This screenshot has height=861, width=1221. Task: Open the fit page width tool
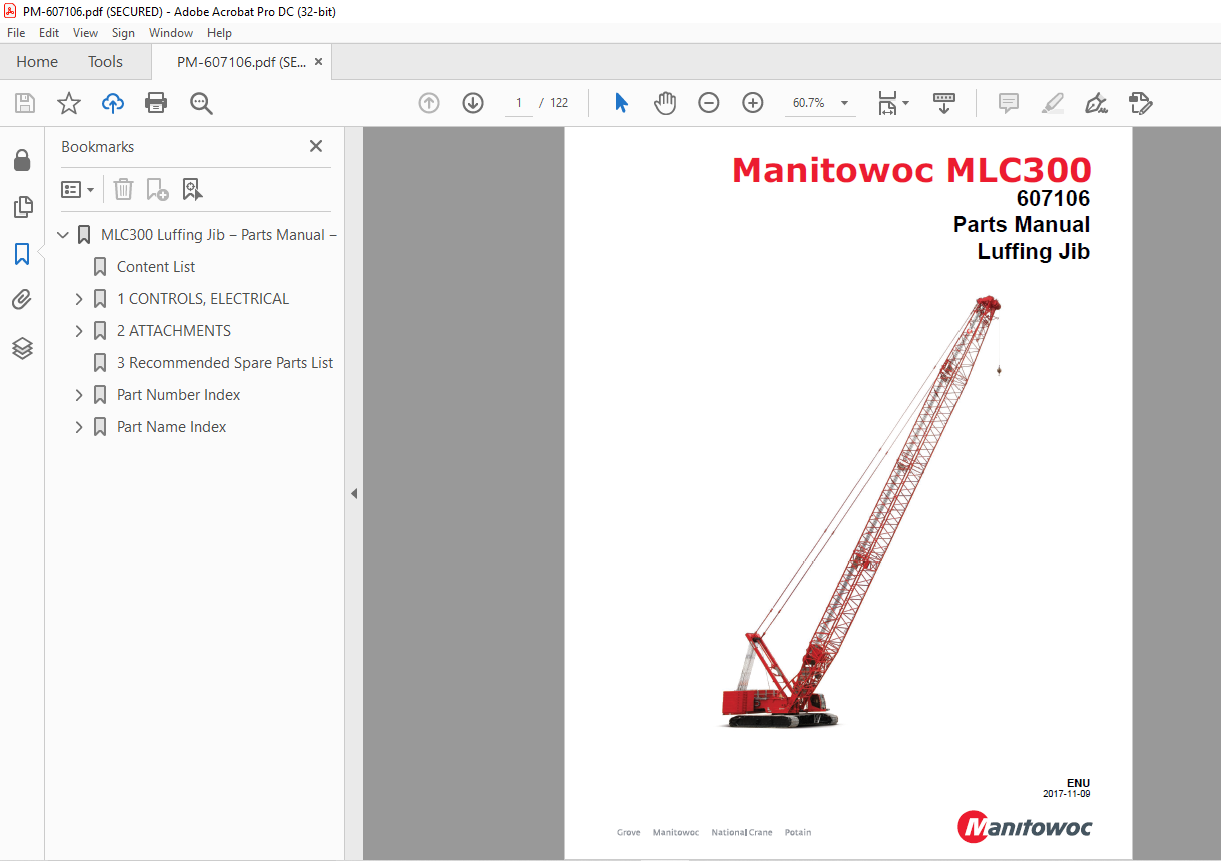[887, 103]
